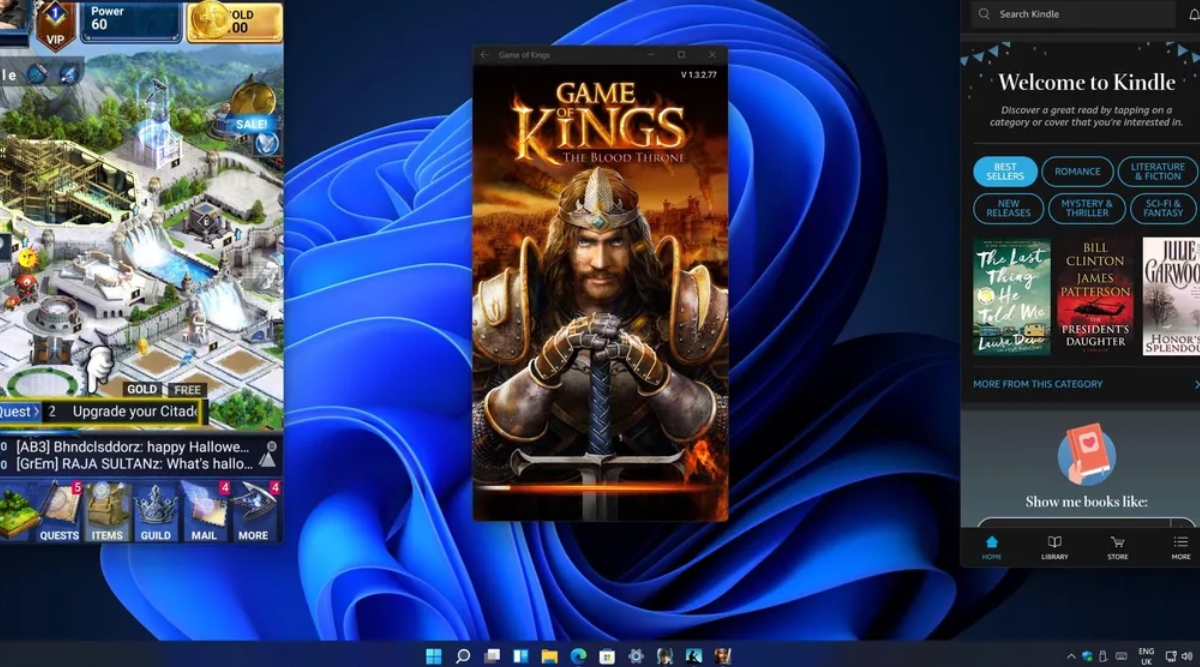Select the Best Sellers category in Kindle
Viewport: 1200px width, 667px height.
click(1005, 172)
